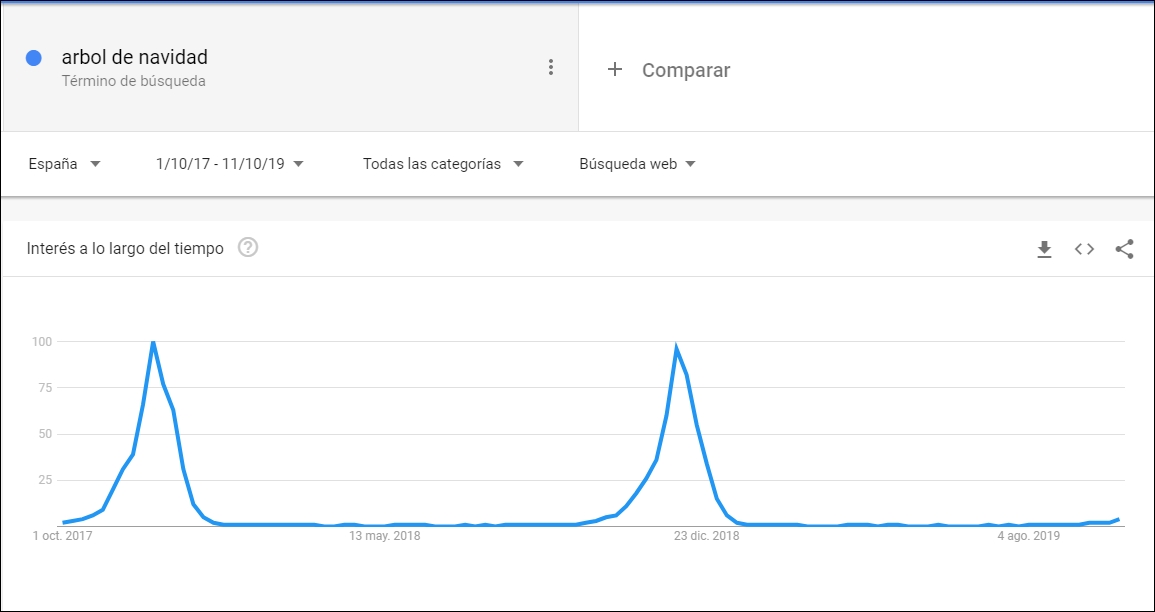Click the 13 may. 2018 axis label
Viewport: 1155px width, 612px height.
382,536
